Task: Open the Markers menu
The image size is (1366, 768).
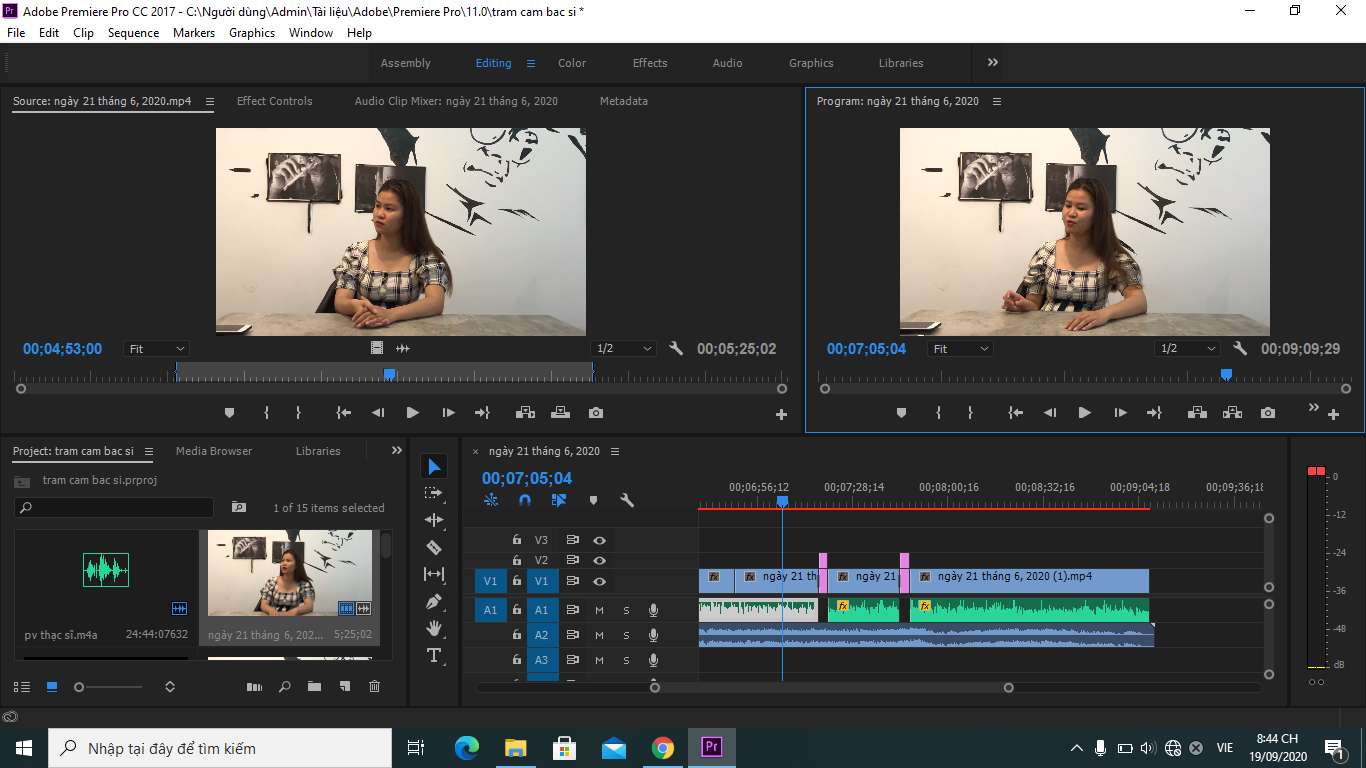Action: [x=194, y=33]
